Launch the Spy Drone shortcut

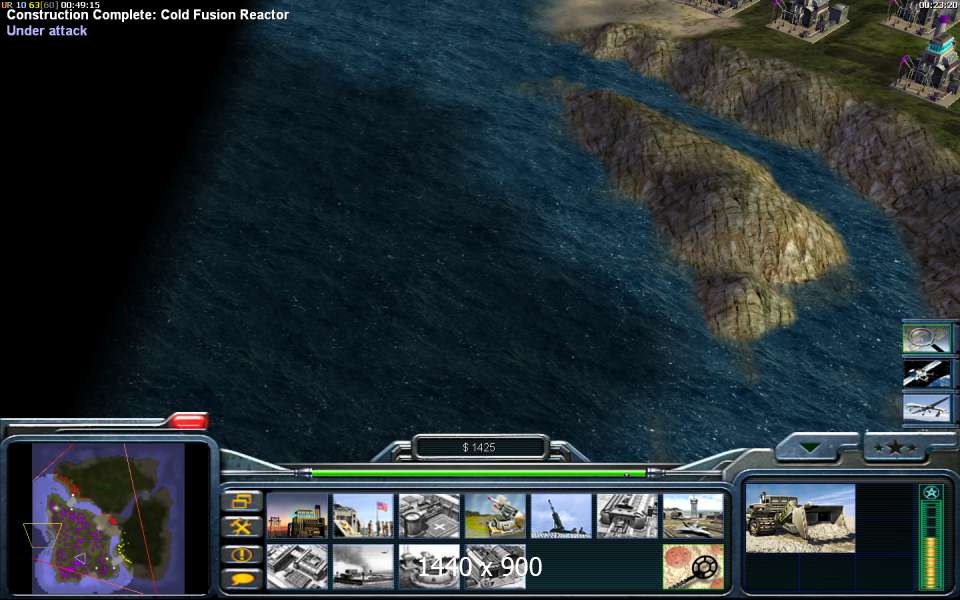pyautogui.click(x=927, y=408)
